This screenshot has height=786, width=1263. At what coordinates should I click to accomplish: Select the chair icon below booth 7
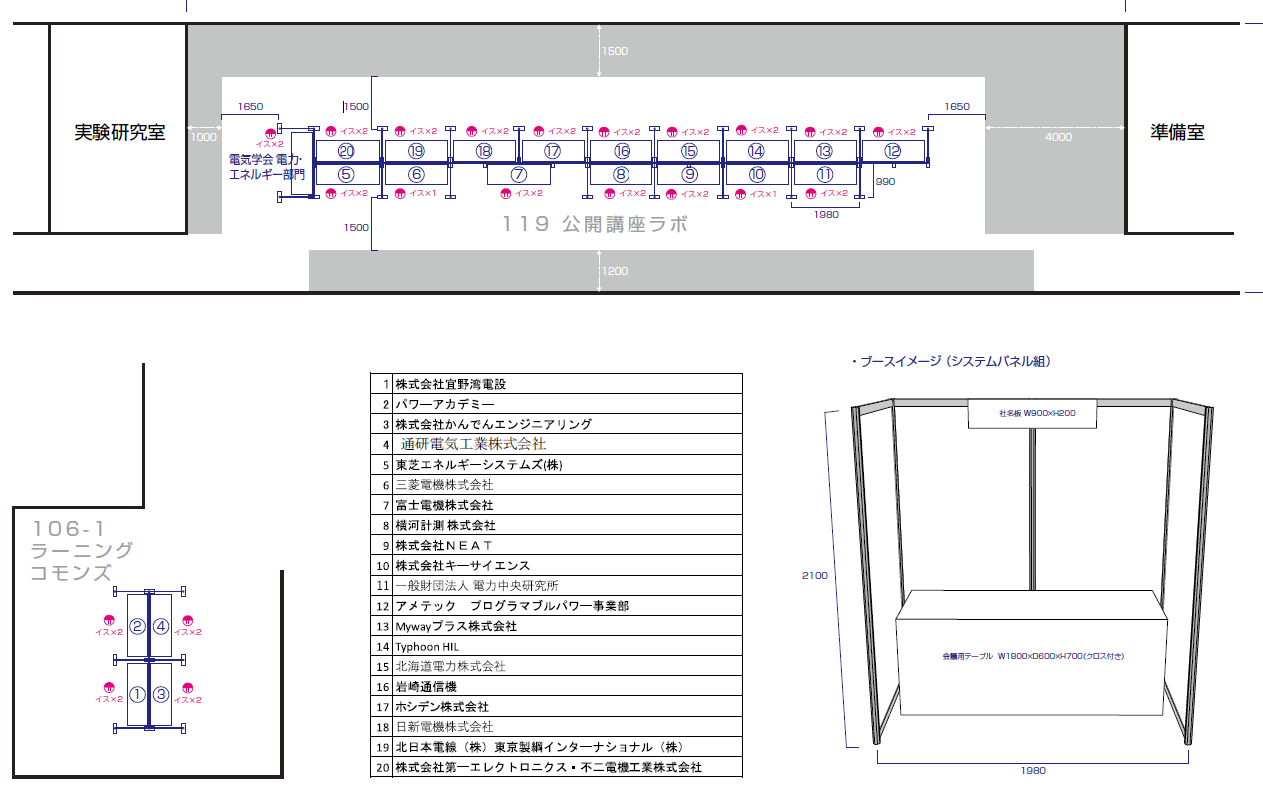505,193
